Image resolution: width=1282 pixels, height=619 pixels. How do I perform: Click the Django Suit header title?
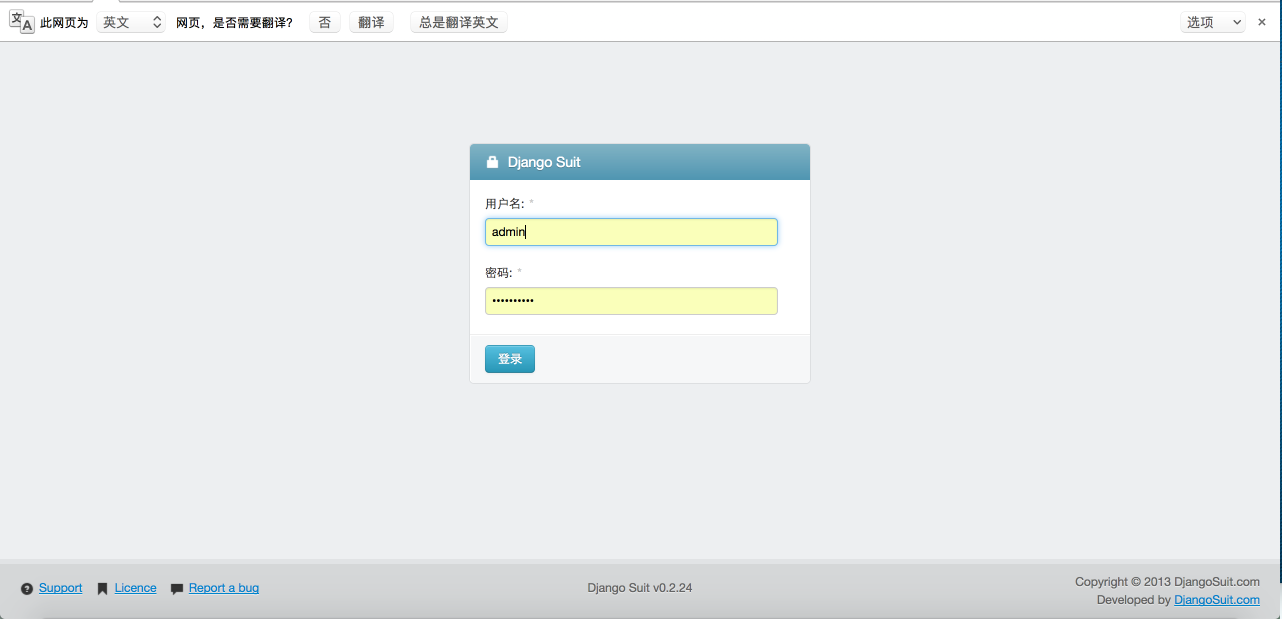coord(544,162)
